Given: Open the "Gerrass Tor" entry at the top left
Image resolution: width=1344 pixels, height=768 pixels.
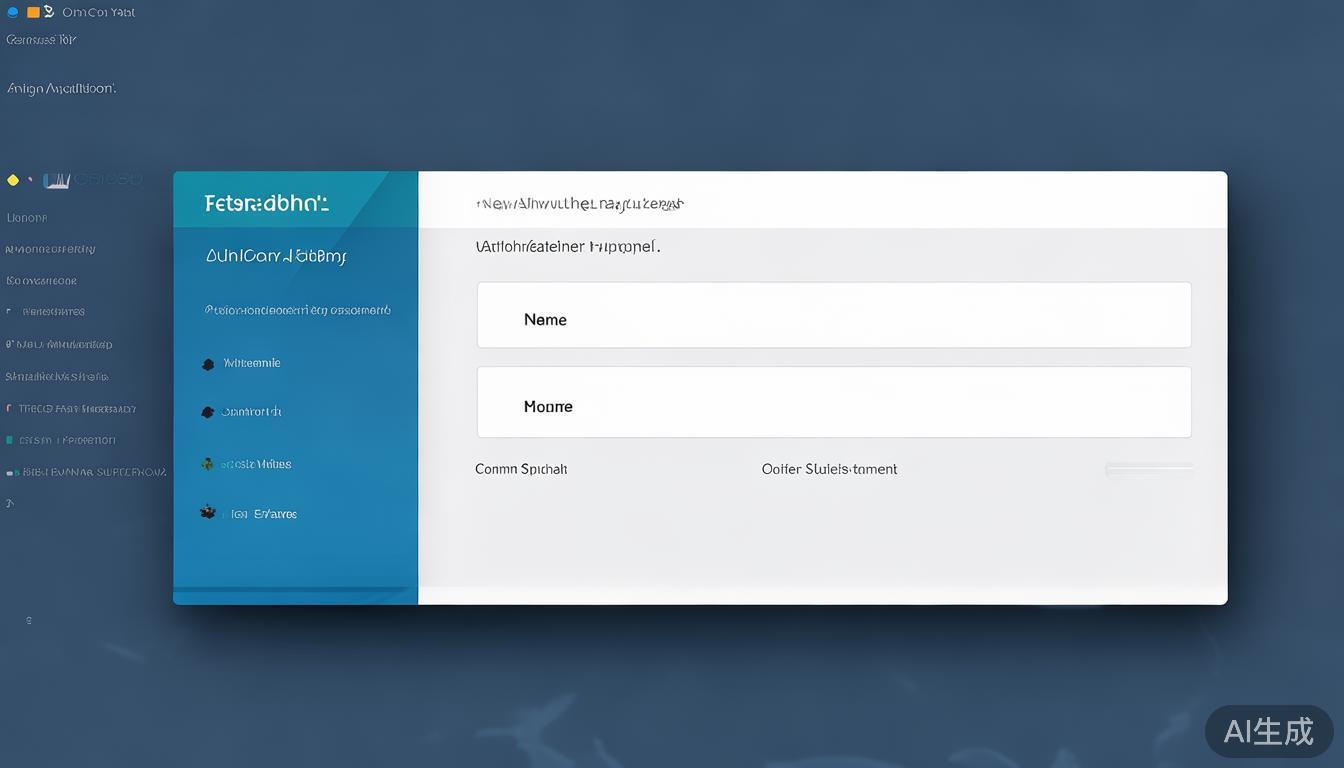Looking at the screenshot, I should [x=41, y=40].
